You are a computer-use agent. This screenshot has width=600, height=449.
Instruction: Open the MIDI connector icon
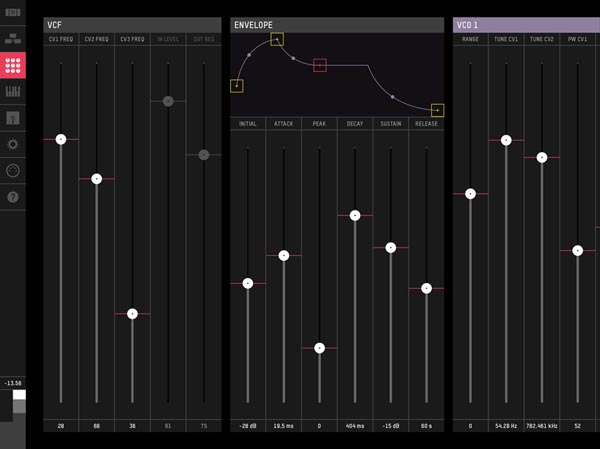pos(13,170)
